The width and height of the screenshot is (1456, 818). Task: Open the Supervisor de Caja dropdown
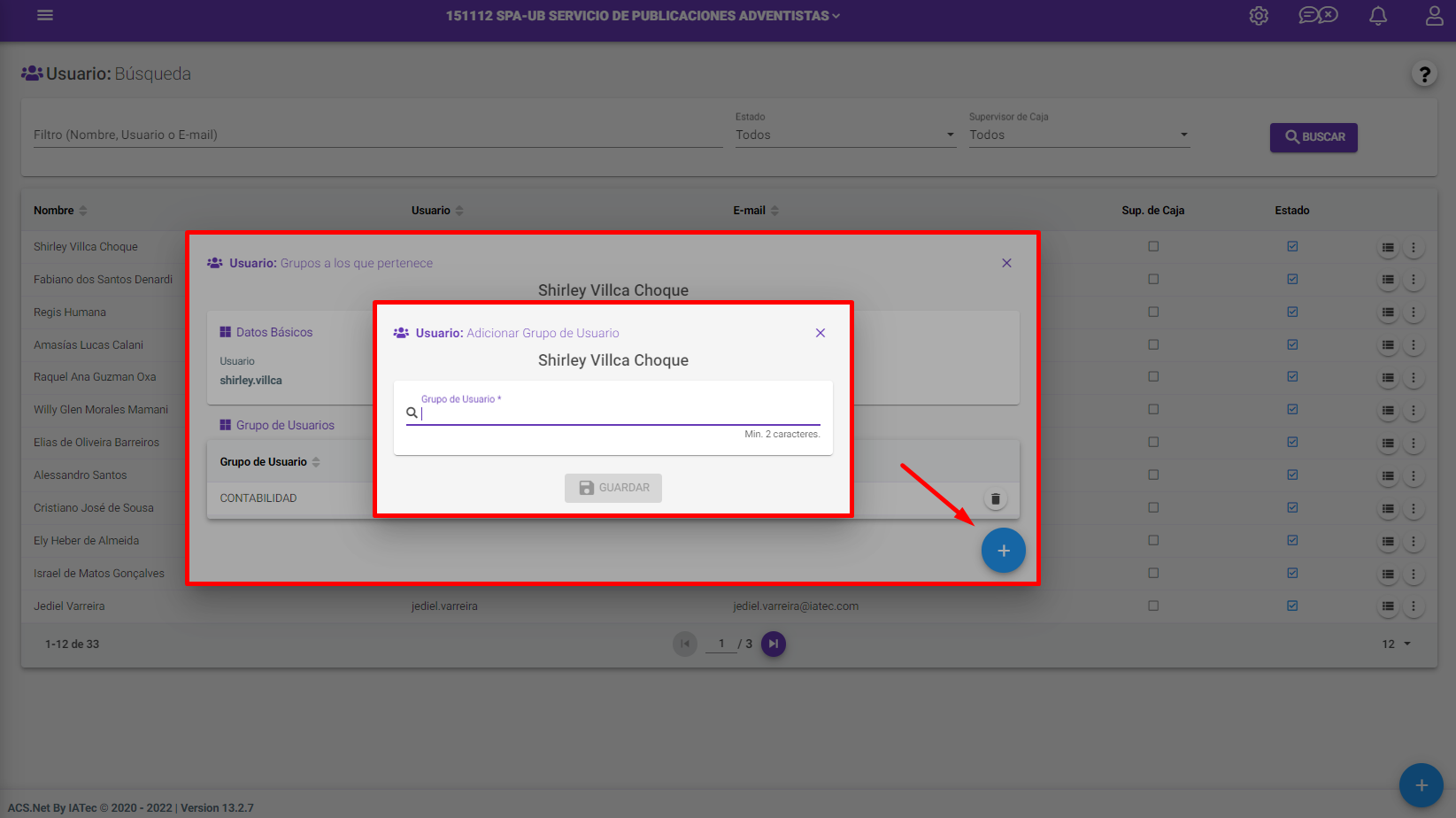[1079, 135]
